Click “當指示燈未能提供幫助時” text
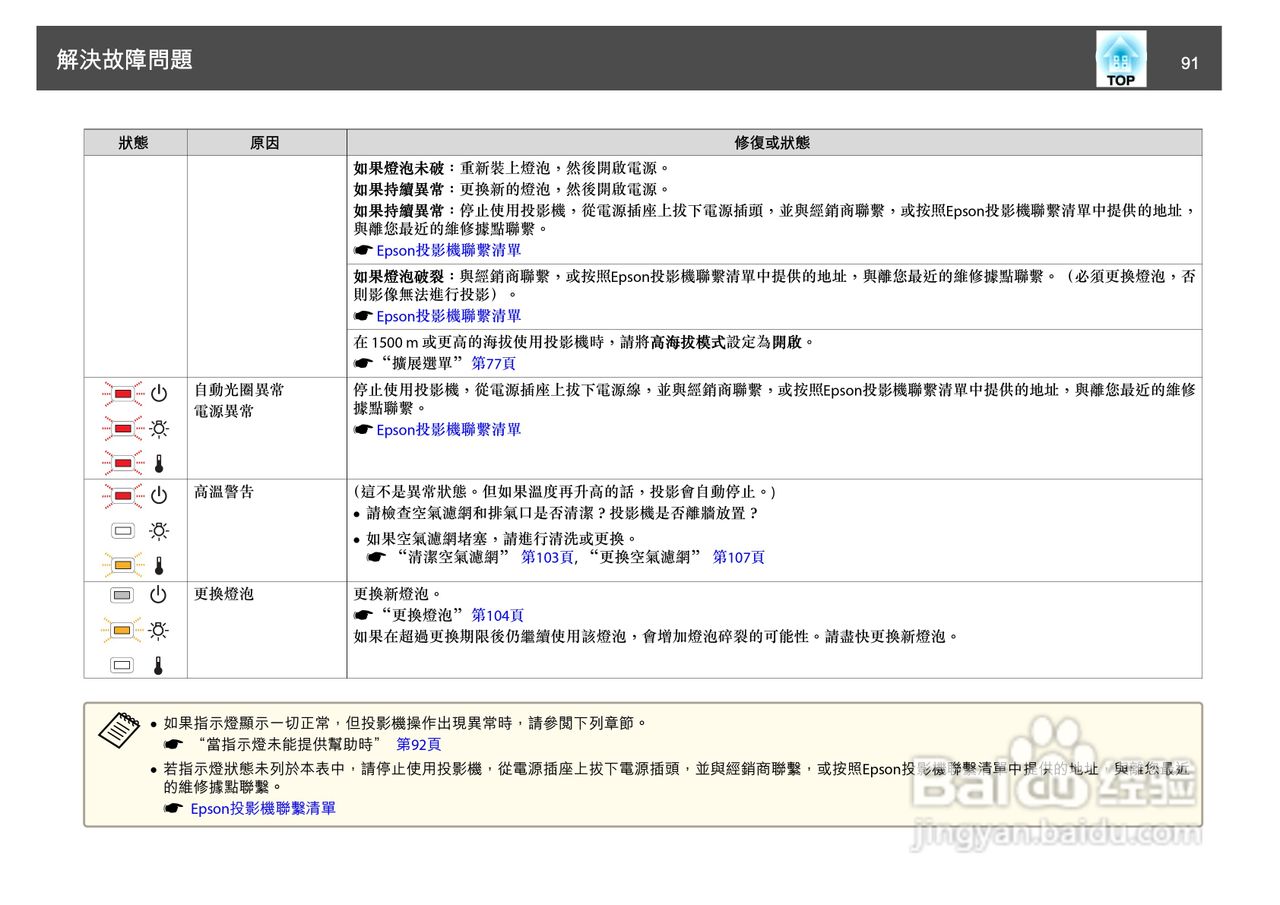 [x=291, y=744]
